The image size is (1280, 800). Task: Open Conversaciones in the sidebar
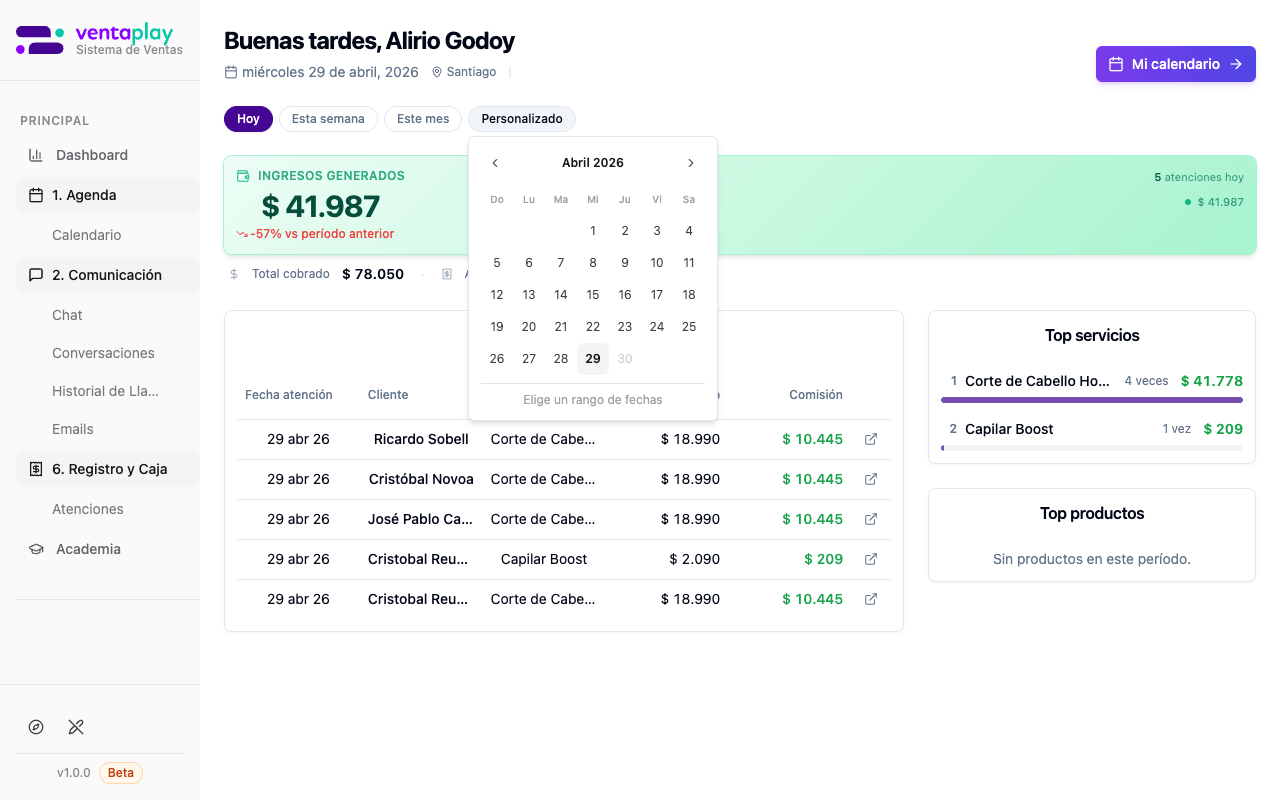pyautogui.click(x=103, y=353)
